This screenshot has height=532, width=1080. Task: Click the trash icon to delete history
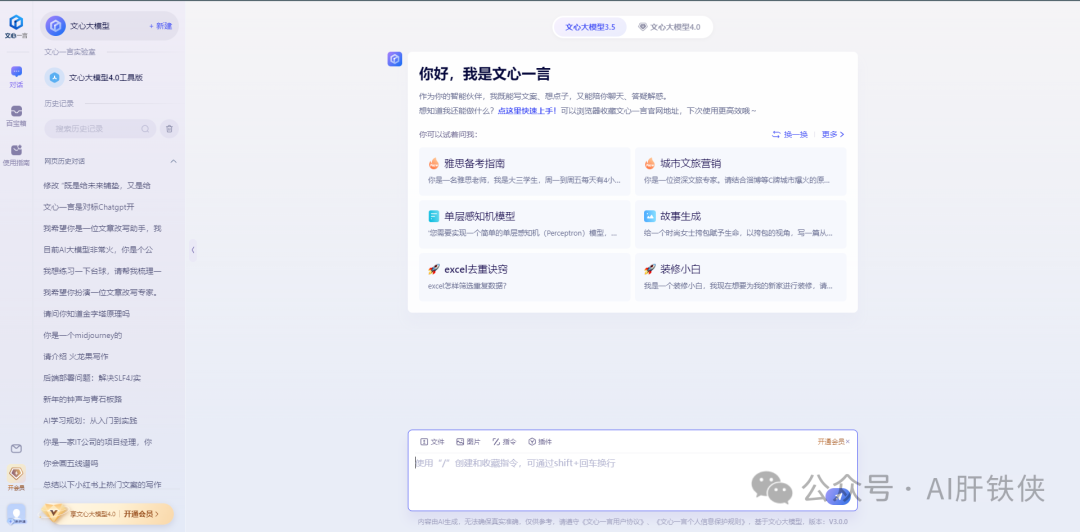tap(169, 129)
